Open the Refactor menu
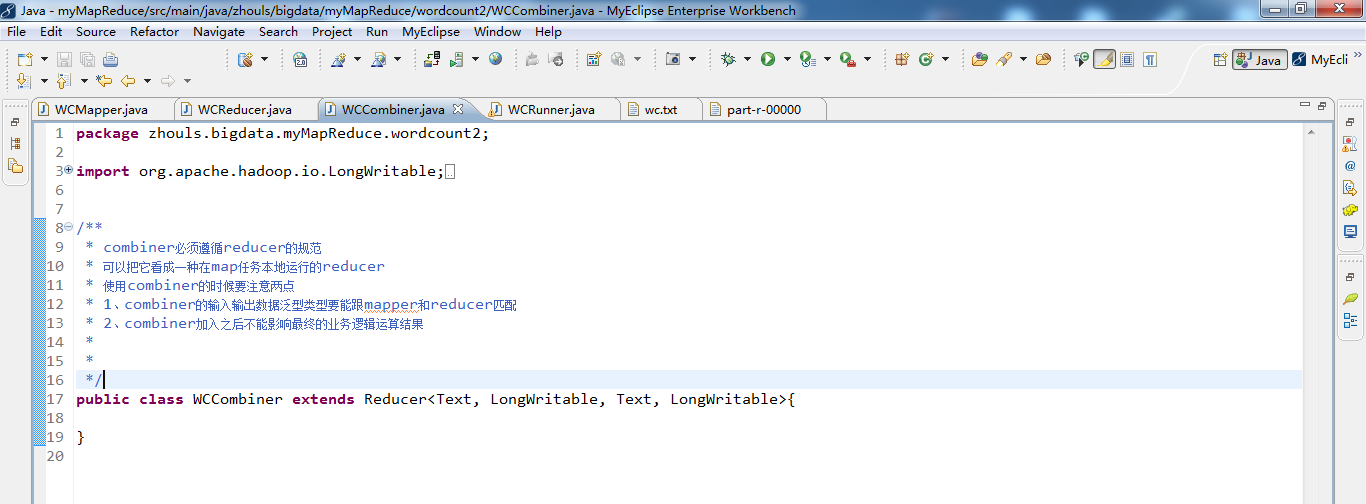 pyautogui.click(x=155, y=31)
